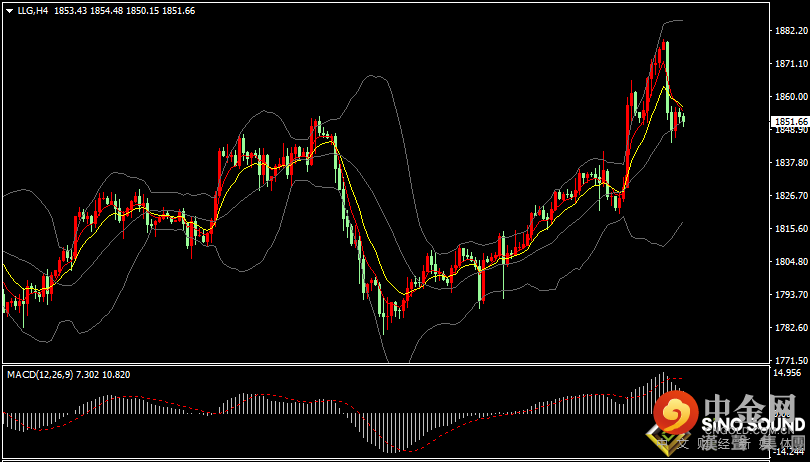Viewport: 810px width, 462px height.
Task: Click the 1860.00 price axis label
Action: 791,97
